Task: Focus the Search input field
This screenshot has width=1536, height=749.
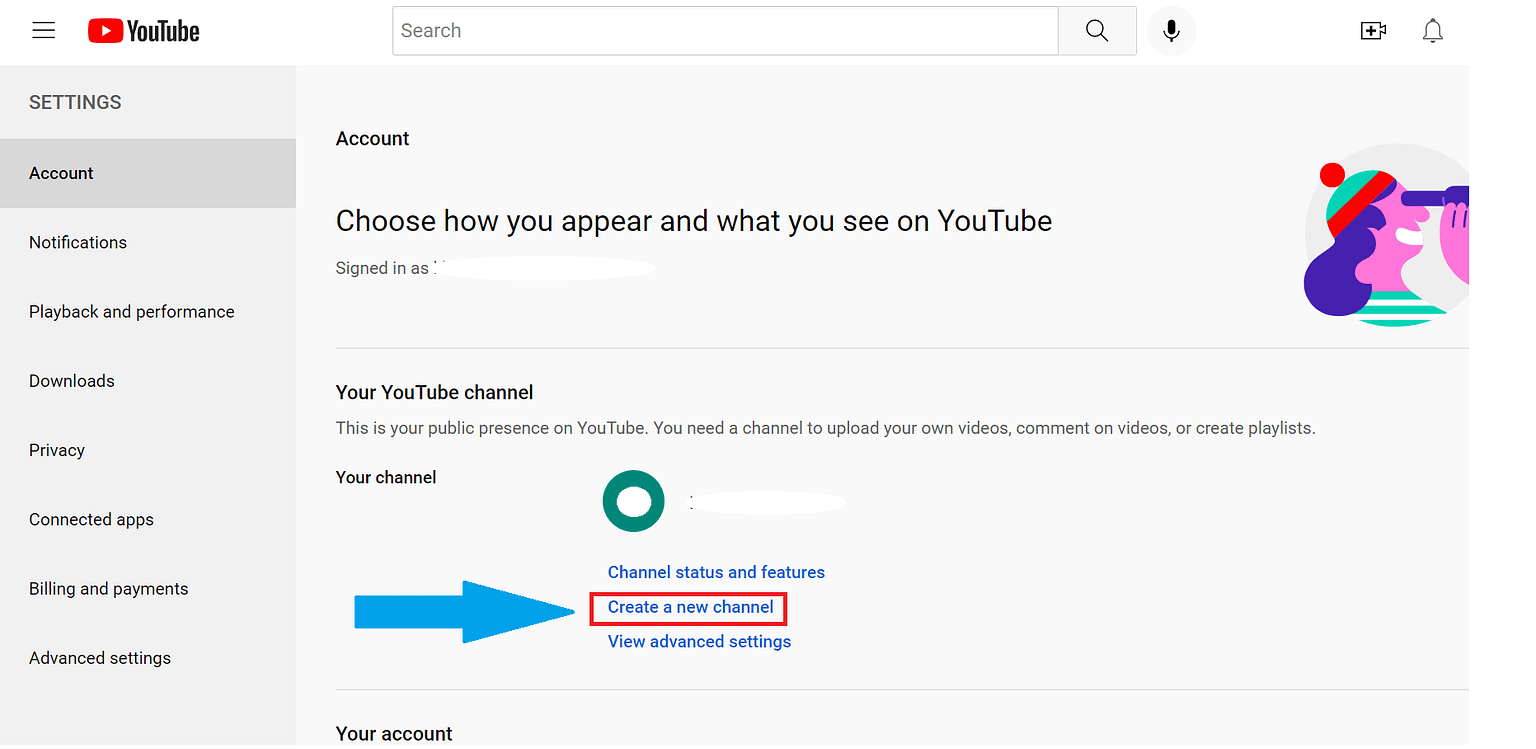Action: [724, 31]
